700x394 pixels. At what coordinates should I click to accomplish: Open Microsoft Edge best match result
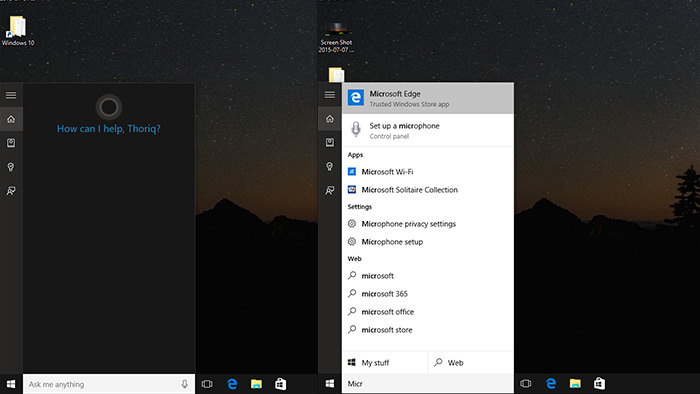click(428, 98)
